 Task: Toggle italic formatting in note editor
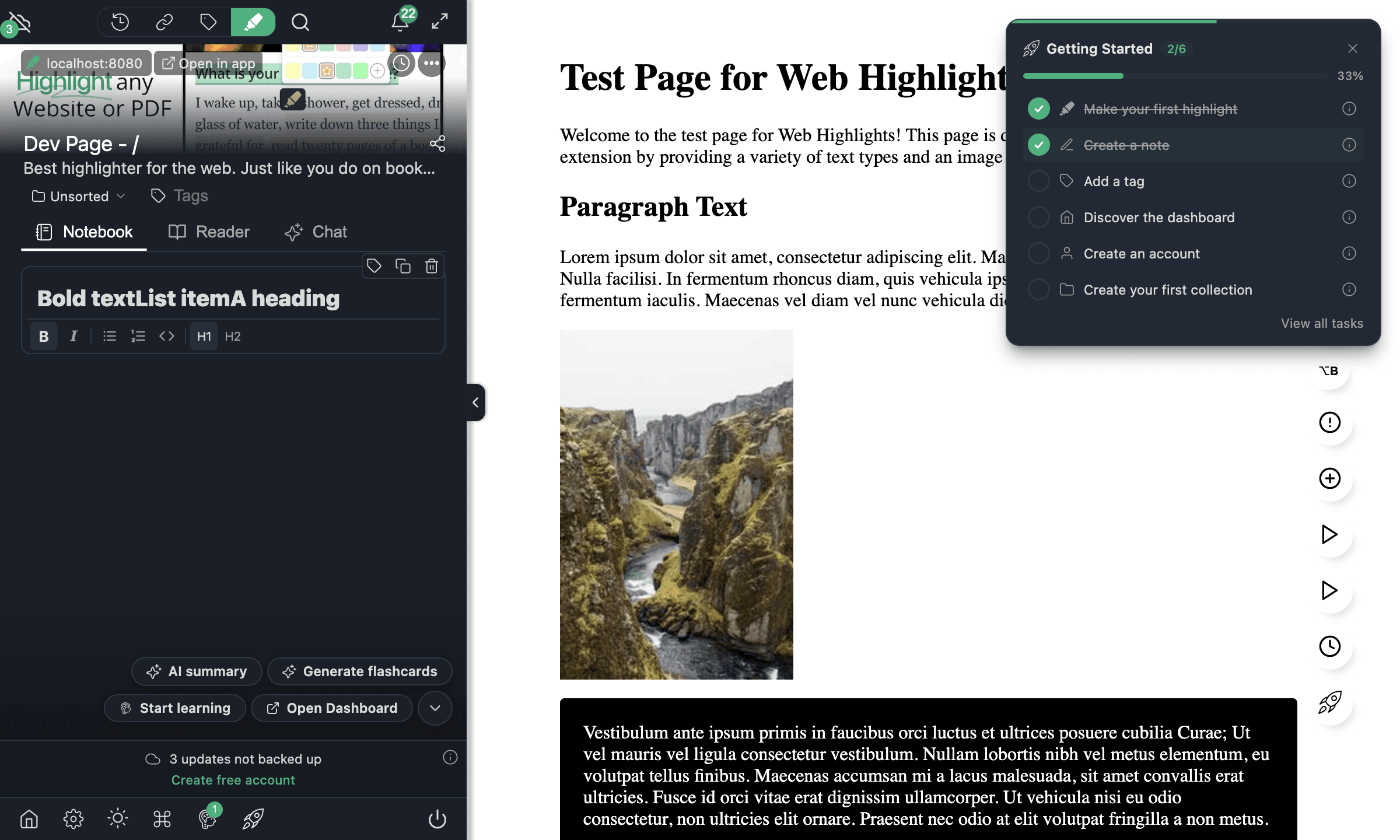point(73,336)
